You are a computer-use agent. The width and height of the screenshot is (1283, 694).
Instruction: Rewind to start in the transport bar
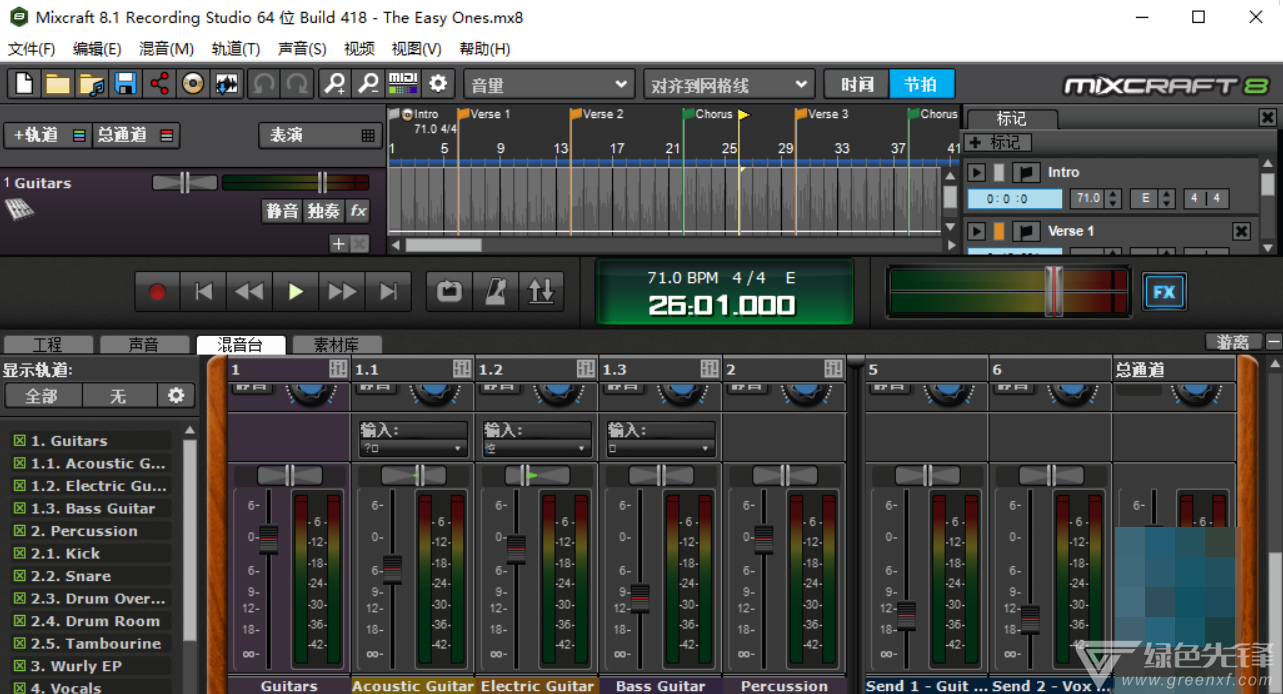coord(203,292)
